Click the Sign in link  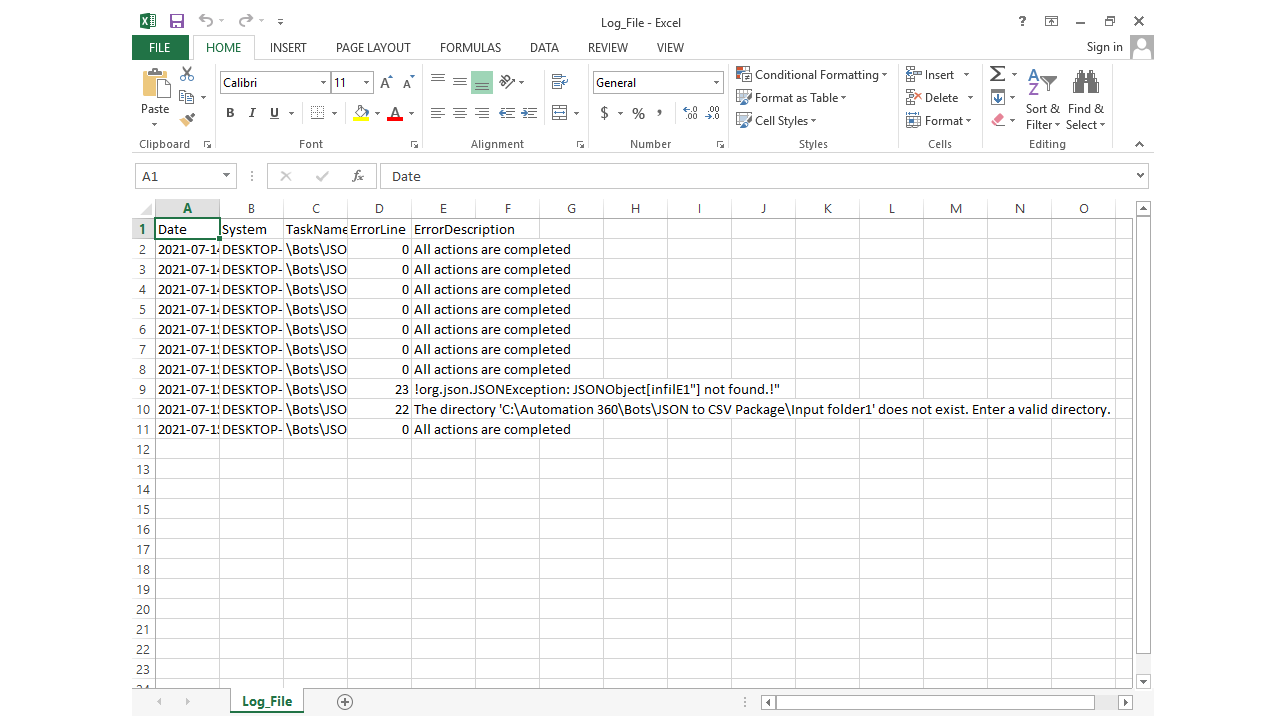pyautogui.click(x=1104, y=47)
